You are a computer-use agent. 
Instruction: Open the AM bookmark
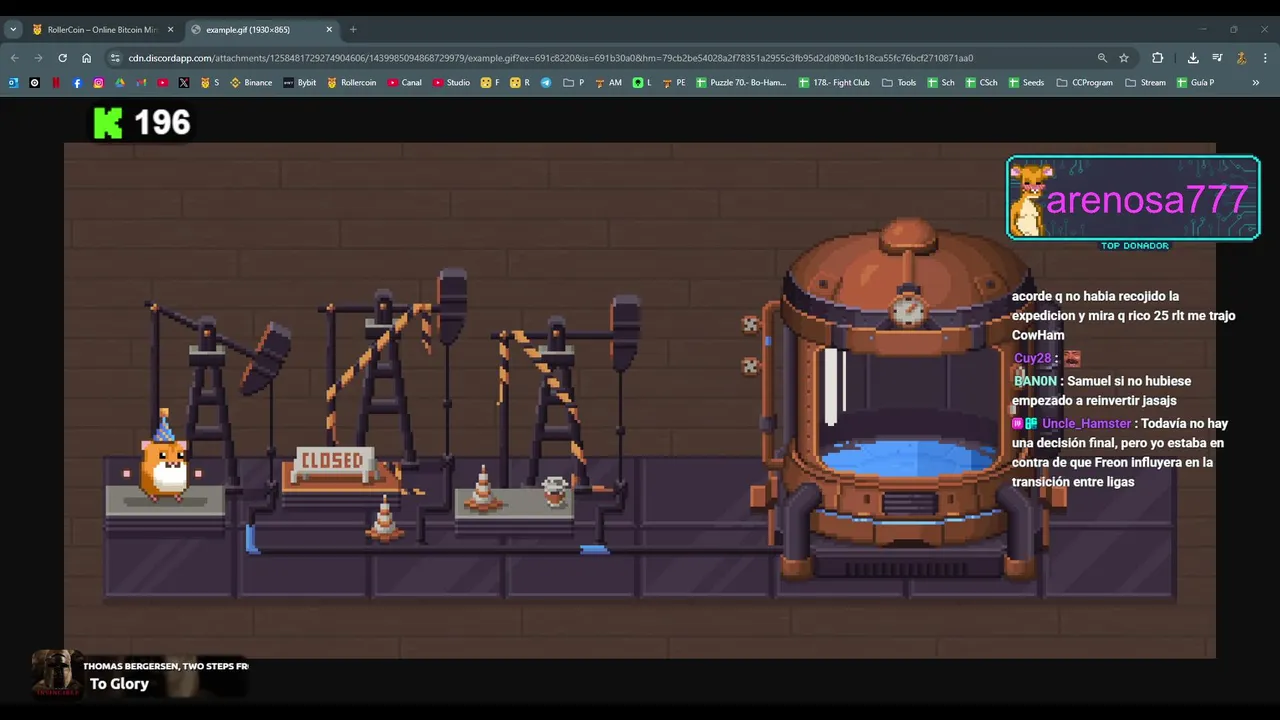(x=609, y=83)
